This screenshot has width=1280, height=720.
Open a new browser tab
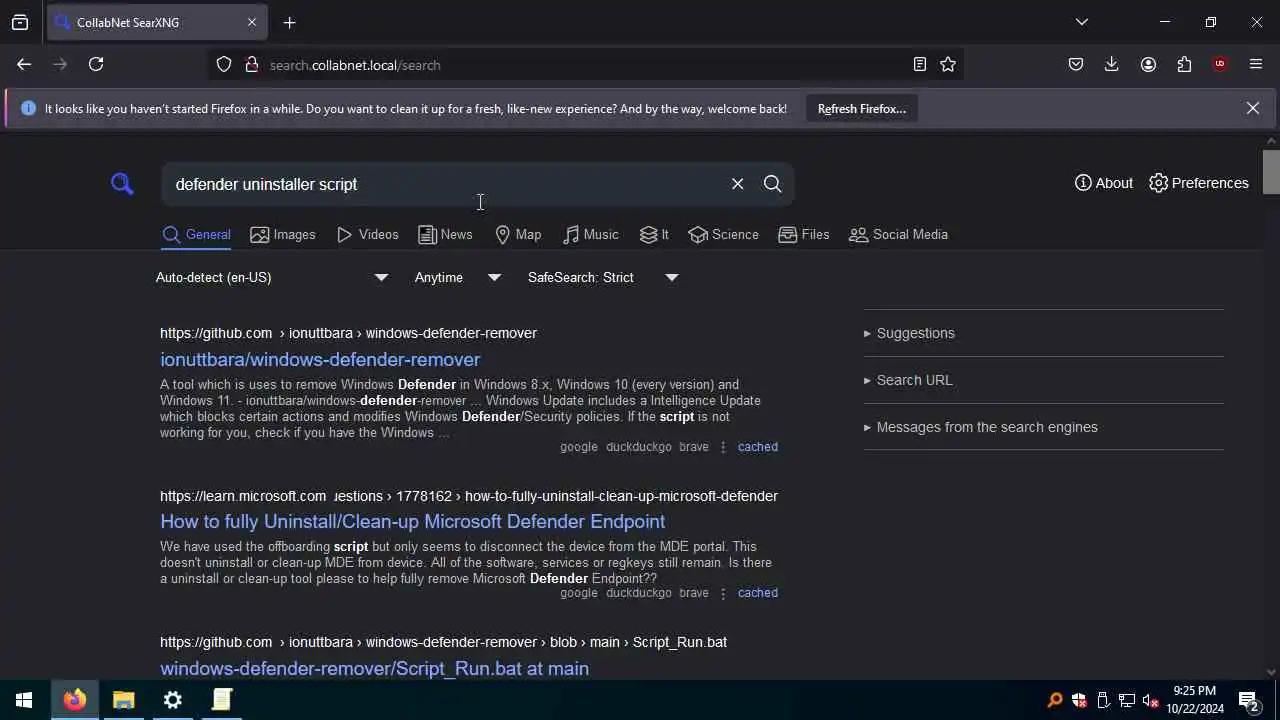[289, 22]
